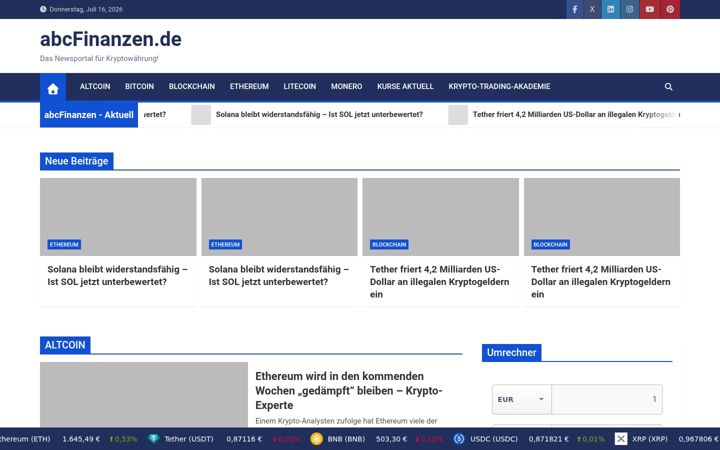Open the BLOCKCHAIN menu item

pyautogui.click(x=192, y=86)
